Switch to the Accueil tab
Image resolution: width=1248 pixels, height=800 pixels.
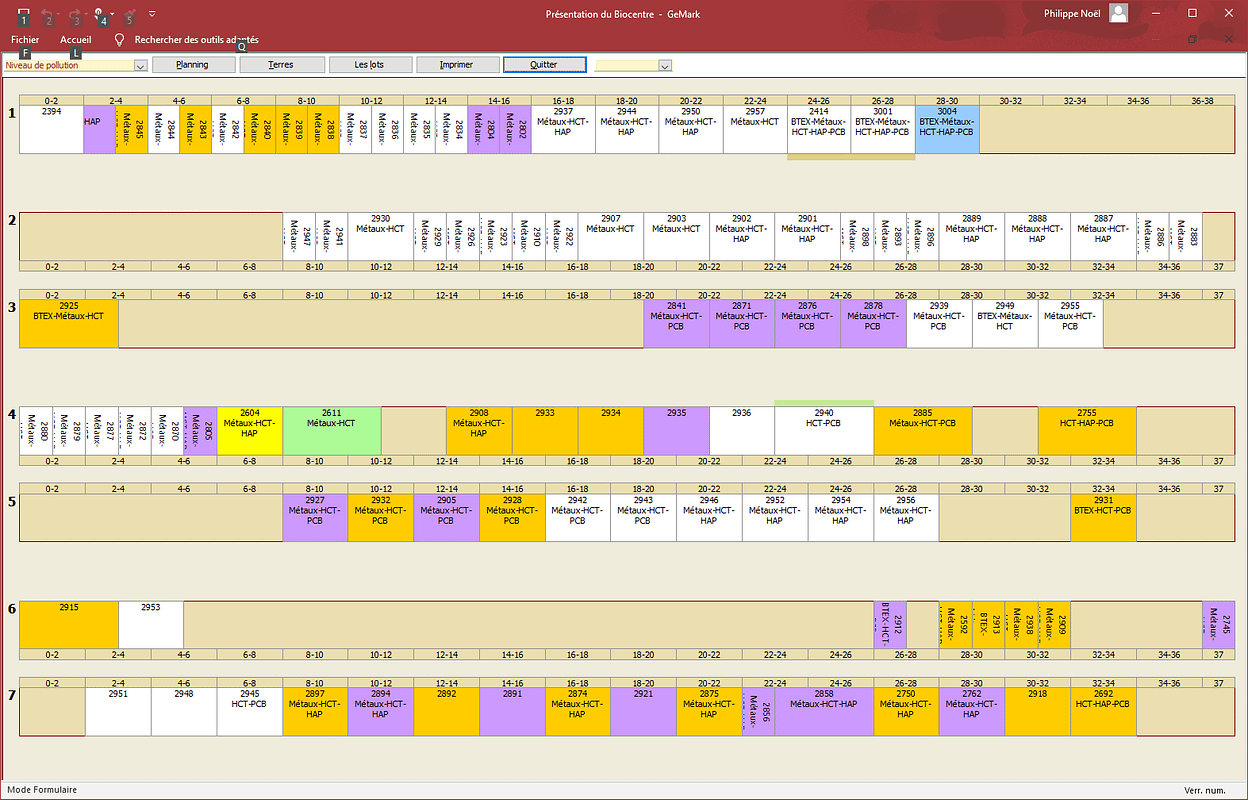point(76,40)
